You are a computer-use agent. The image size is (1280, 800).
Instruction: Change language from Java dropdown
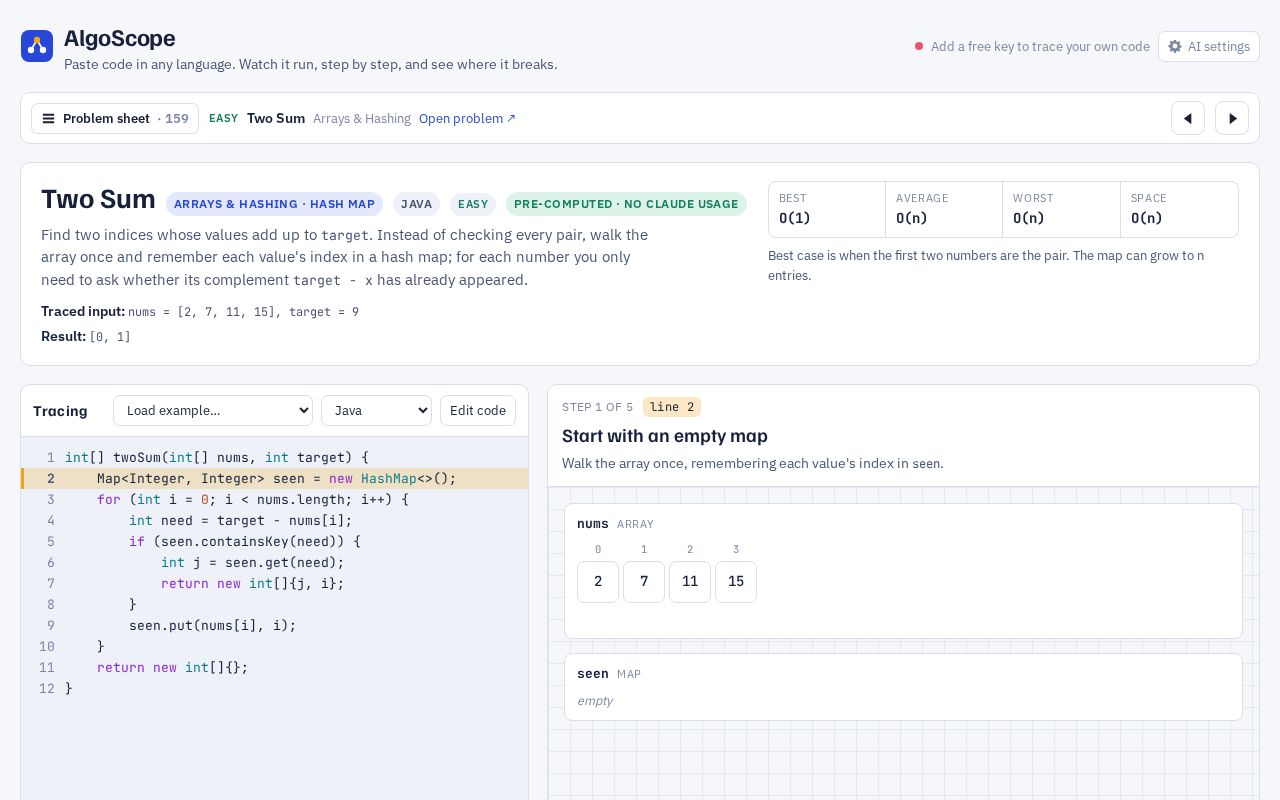pos(376,410)
